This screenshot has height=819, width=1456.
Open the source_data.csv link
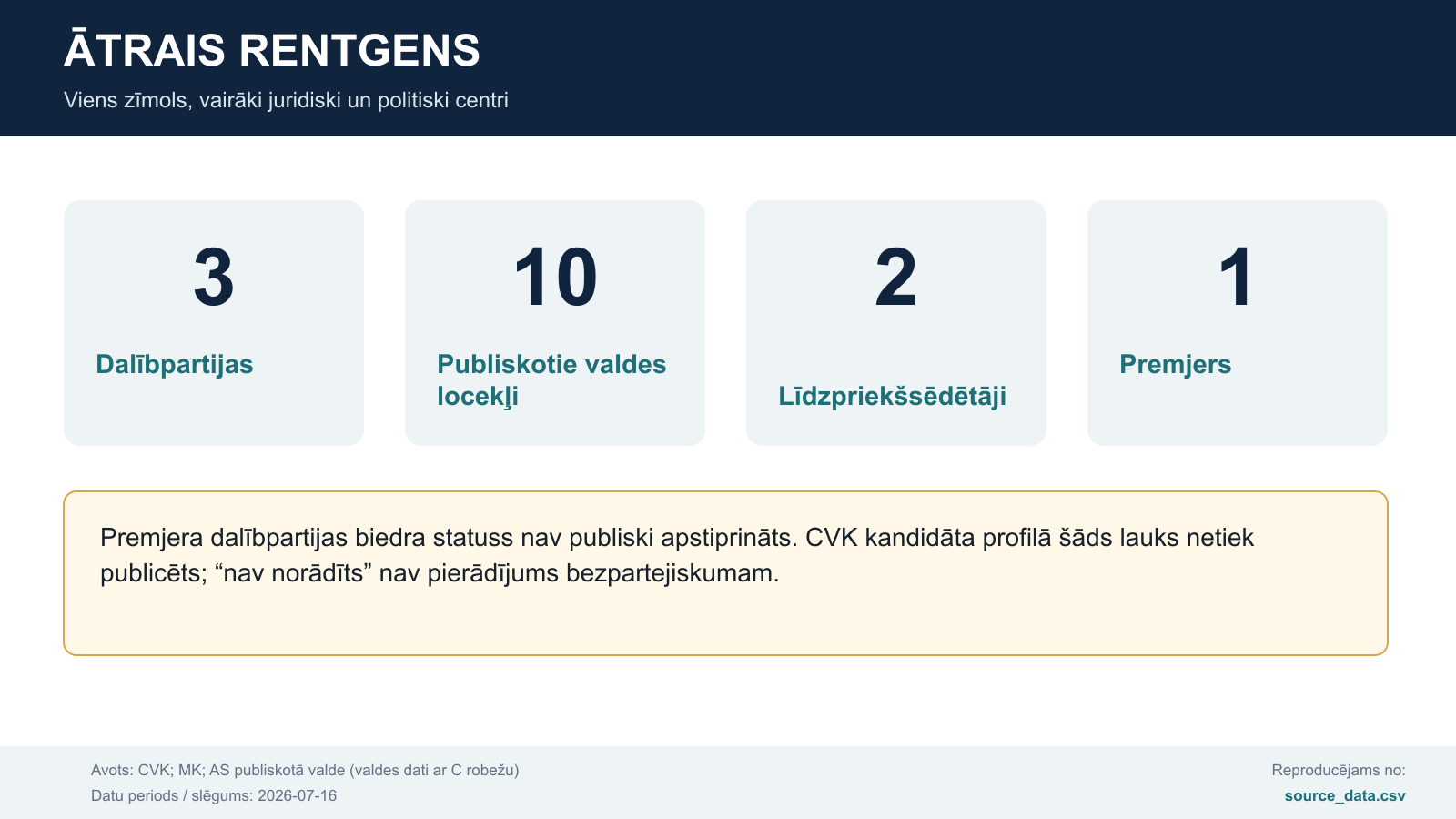(x=1345, y=795)
